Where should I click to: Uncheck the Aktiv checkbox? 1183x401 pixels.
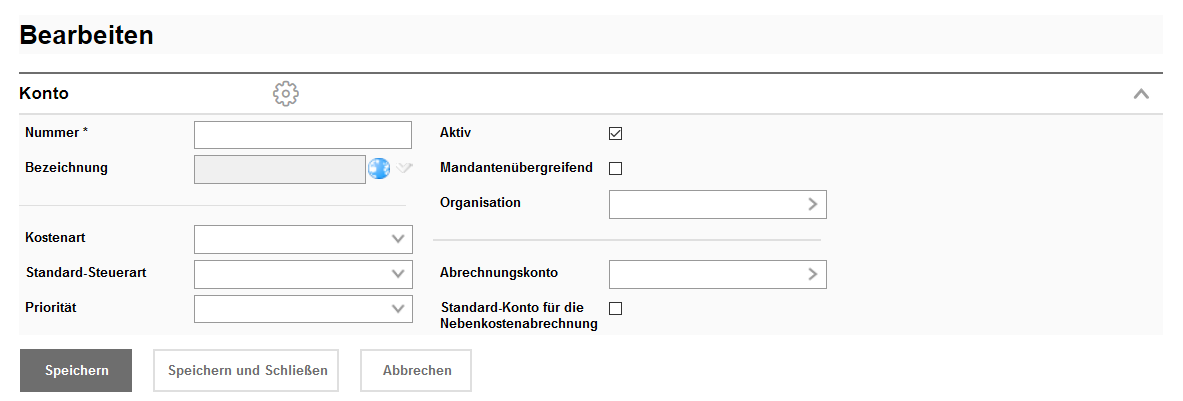click(x=616, y=134)
